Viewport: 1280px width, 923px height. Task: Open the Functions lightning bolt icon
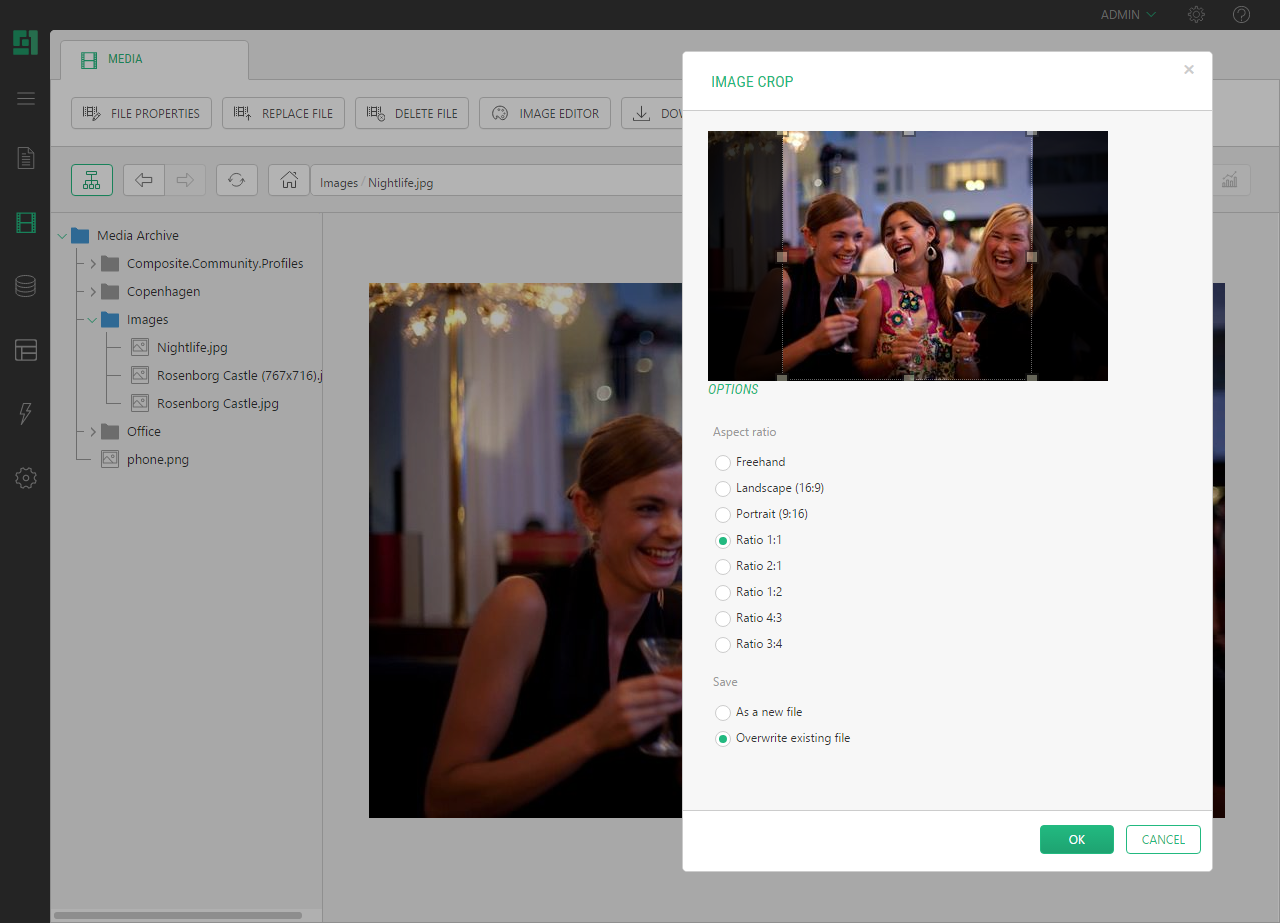pyautogui.click(x=26, y=414)
